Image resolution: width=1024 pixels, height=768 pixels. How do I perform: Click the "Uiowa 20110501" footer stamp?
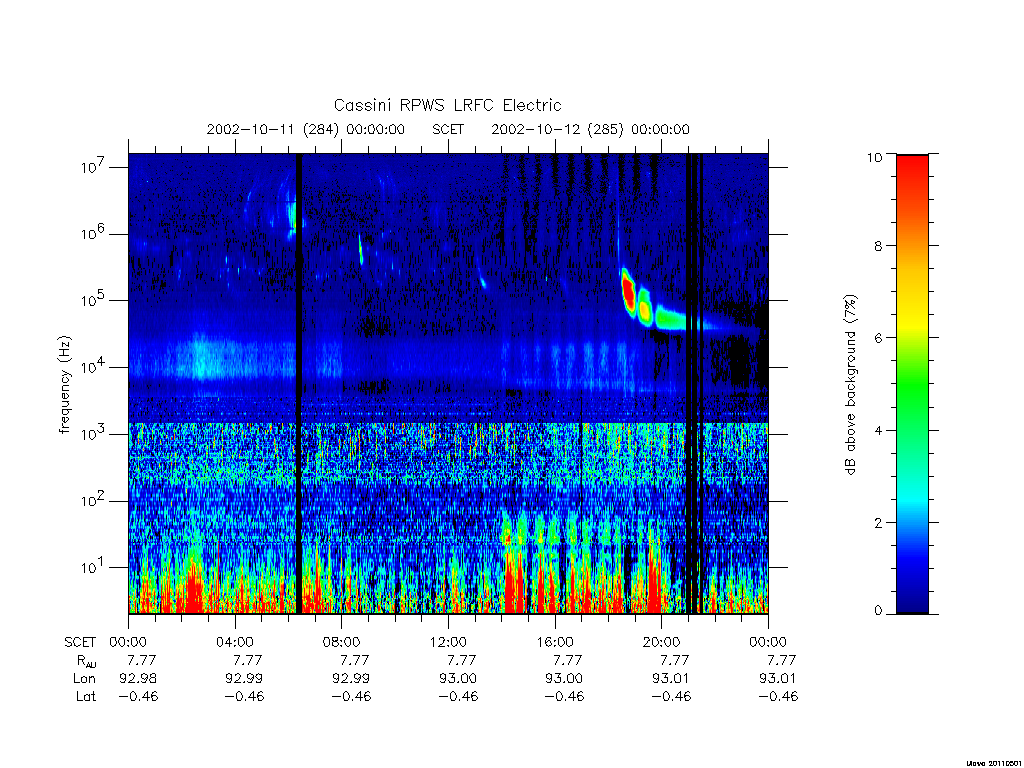[x=994, y=763]
